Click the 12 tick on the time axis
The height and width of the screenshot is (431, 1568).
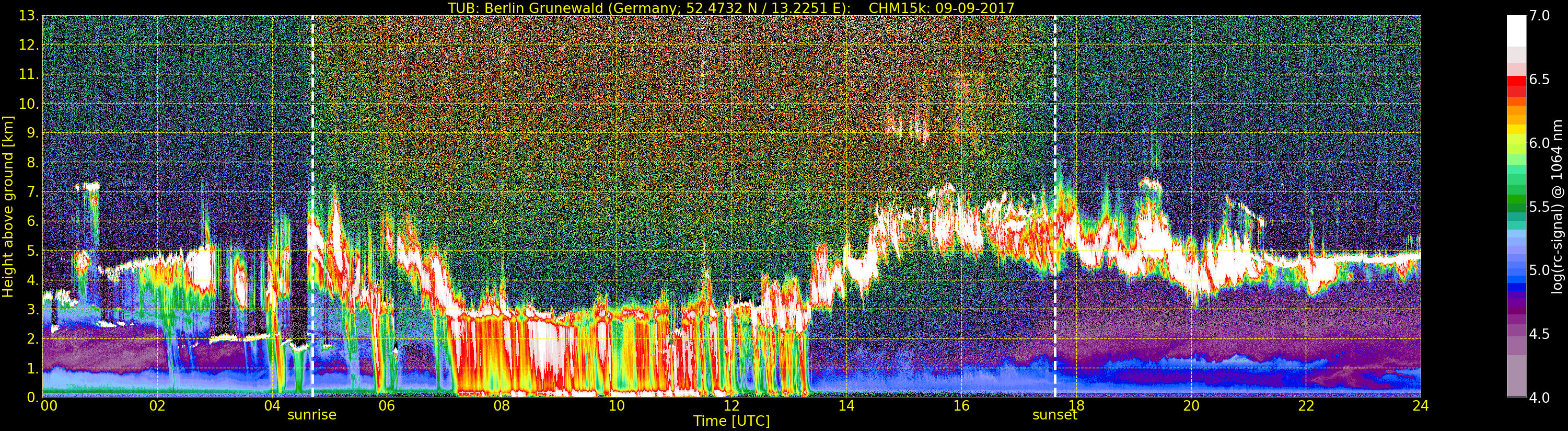[x=731, y=406]
